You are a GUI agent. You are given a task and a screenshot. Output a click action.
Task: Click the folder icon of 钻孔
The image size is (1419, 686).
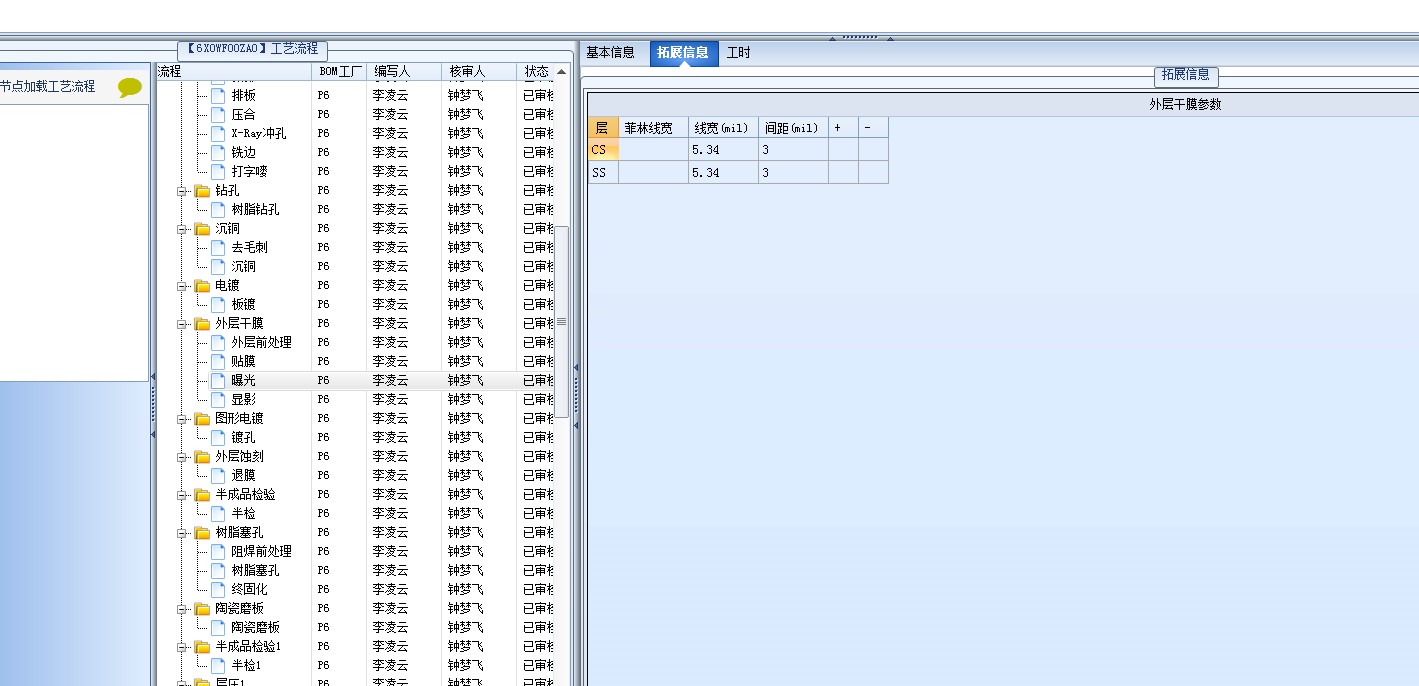pos(203,191)
